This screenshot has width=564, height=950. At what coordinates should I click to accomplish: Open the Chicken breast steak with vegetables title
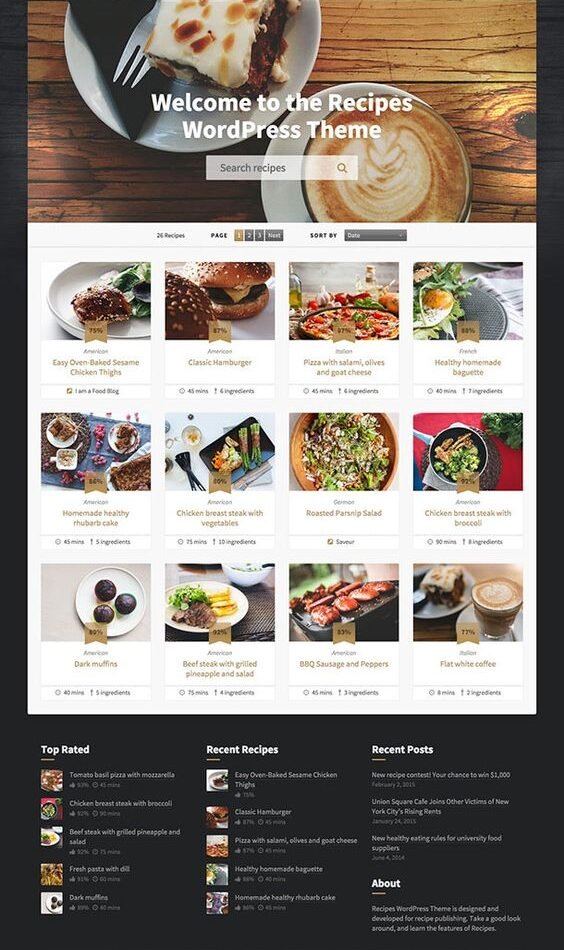[x=220, y=517]
